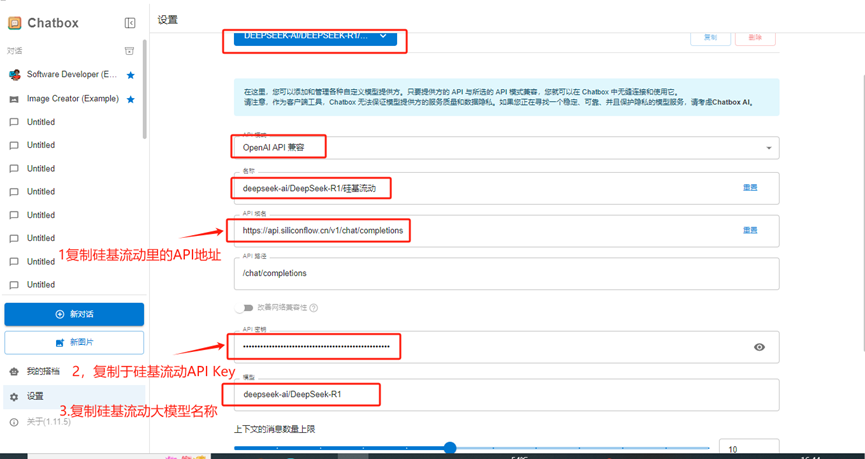Screen dimensions: 865x459
Task: Click reset link beside API host field
Action: 750,230
